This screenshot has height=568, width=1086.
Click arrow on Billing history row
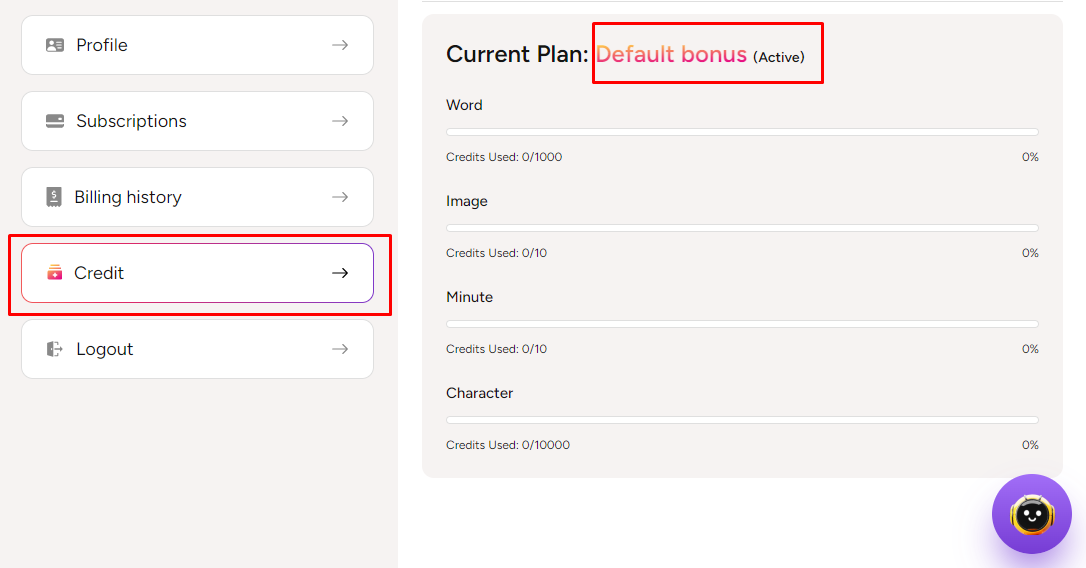340,197
